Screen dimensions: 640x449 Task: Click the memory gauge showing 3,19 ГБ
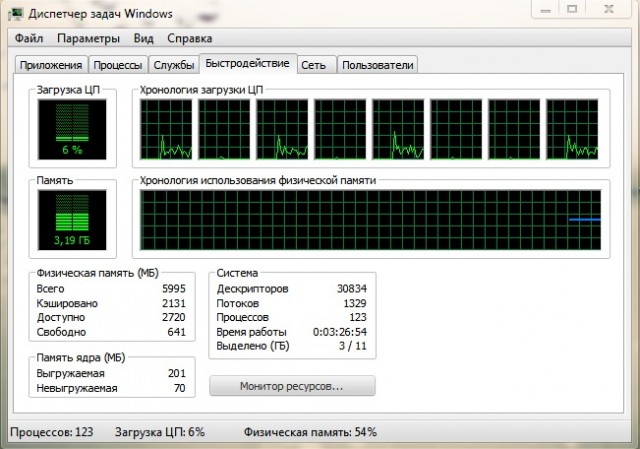(x=72, y=220)
